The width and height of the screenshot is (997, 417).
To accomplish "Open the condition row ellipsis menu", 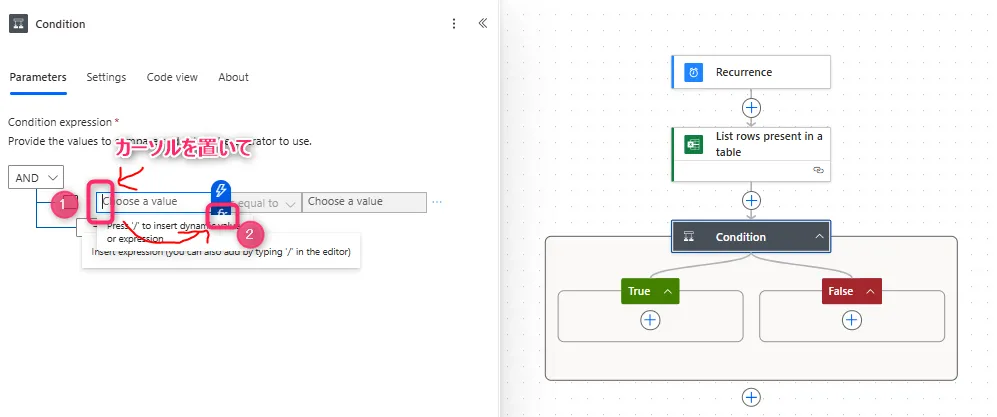I will (x=436, y=202).
